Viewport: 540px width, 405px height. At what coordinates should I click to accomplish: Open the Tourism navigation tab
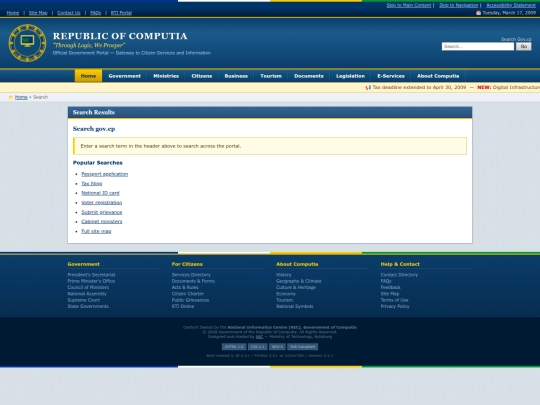(271, 76)
